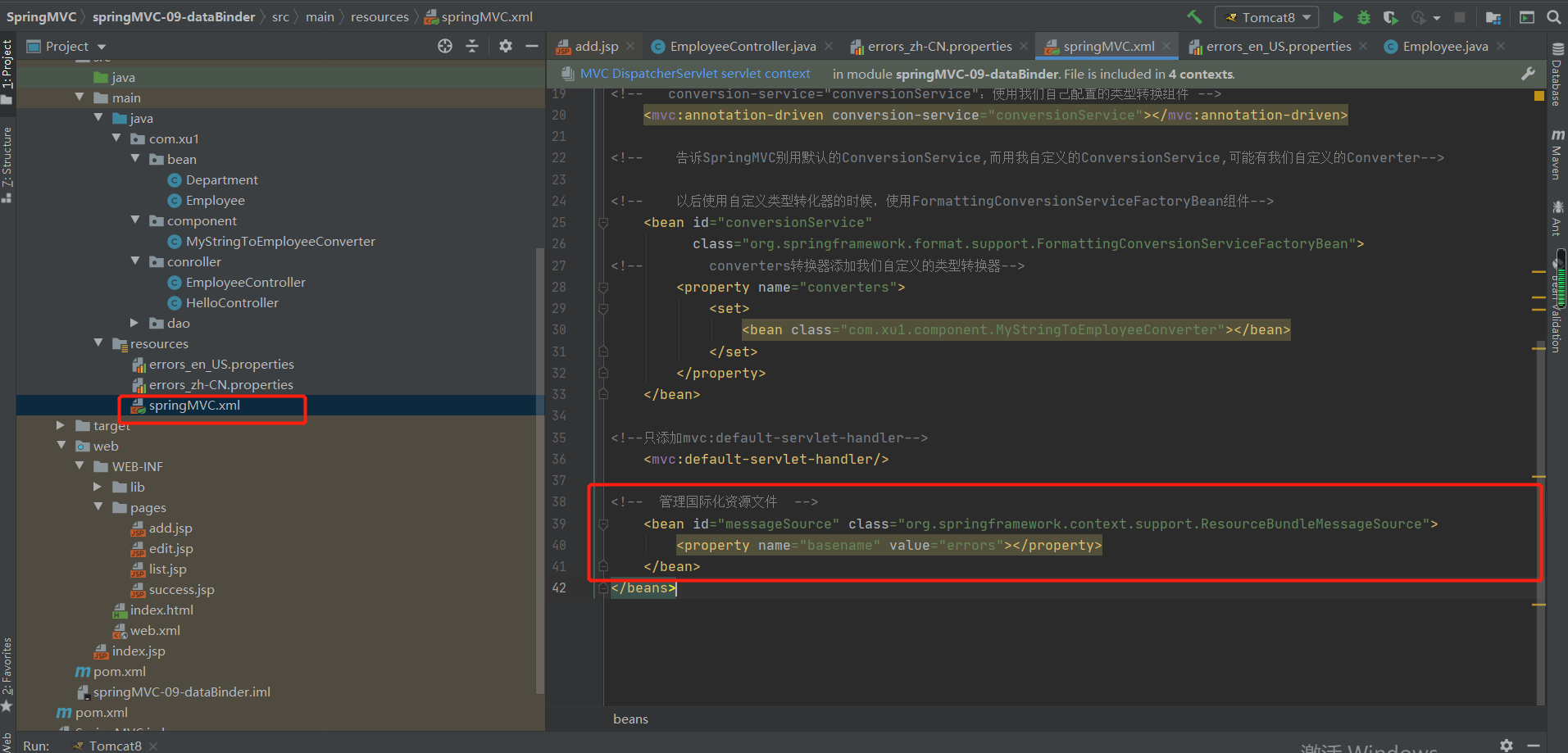Select springMVC.xml in project tree
Image resolution: width=1568 pixels, height=753 pixels.
[194, 406]
